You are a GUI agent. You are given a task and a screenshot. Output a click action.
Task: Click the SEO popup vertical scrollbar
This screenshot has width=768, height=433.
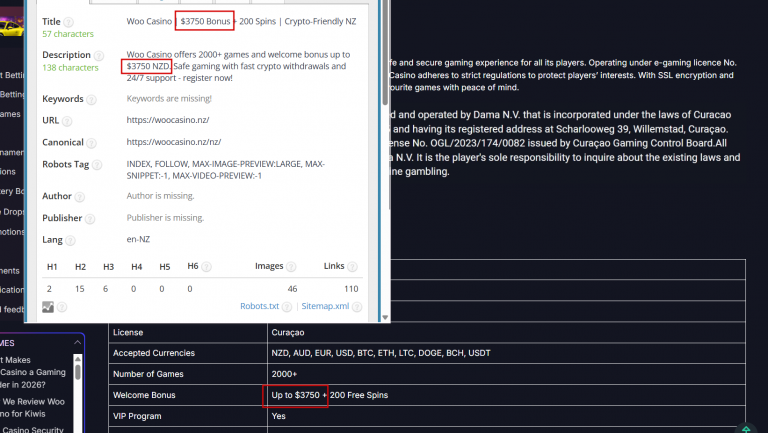(x=385, y=54)
